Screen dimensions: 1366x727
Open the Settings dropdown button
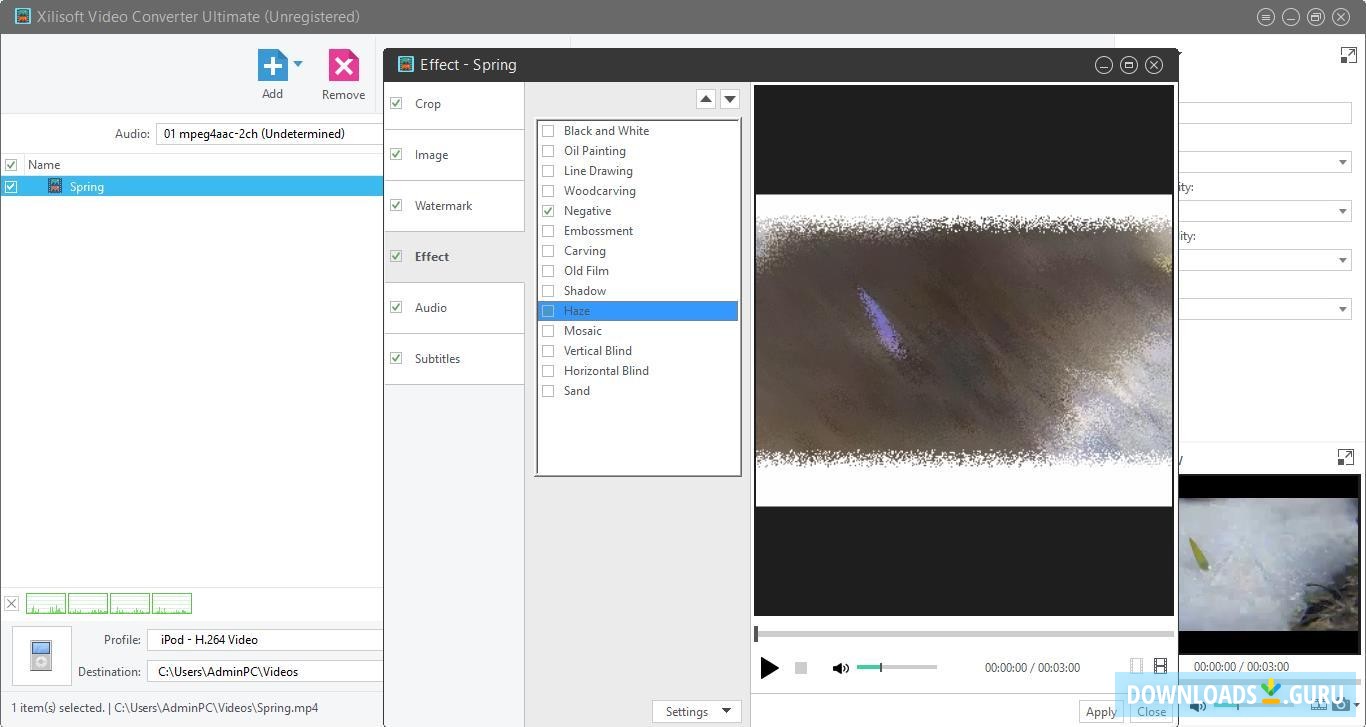pos(696,711)
